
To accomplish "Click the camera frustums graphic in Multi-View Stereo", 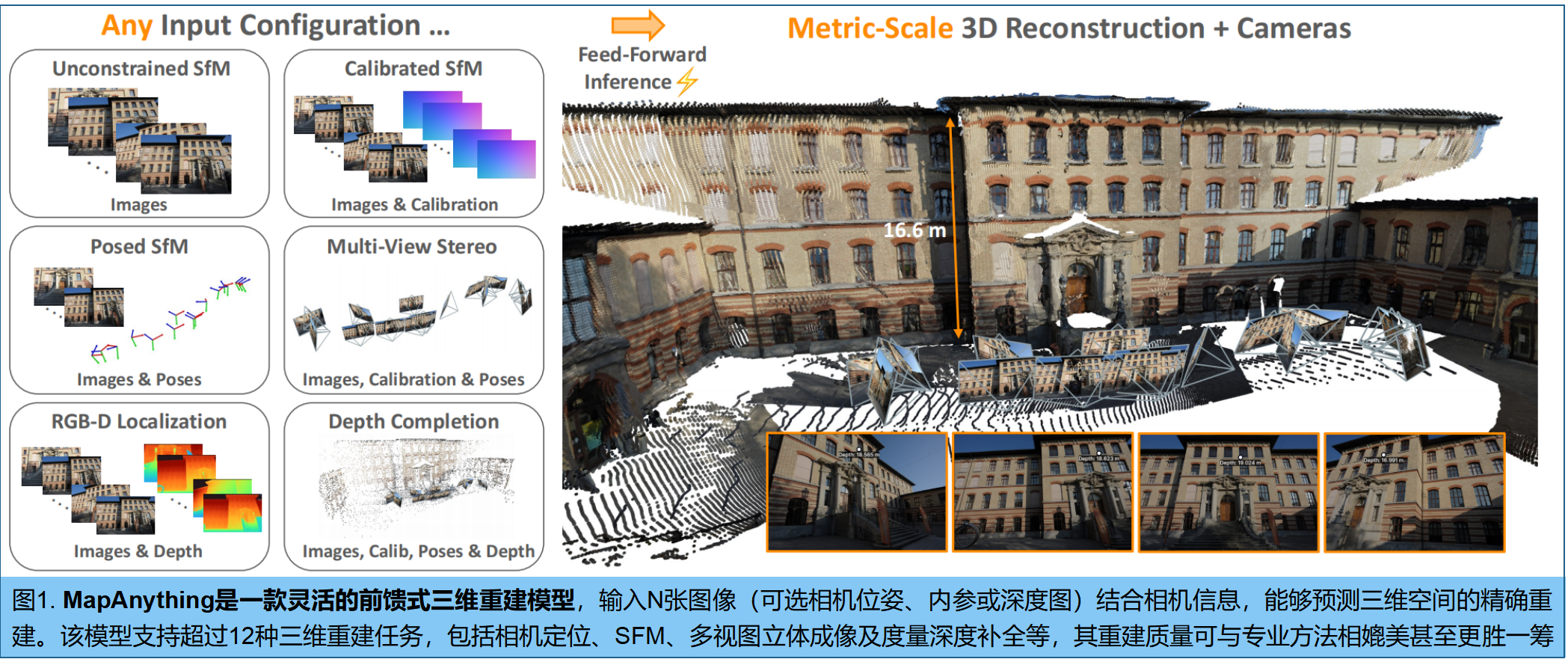I will coord(413,312).
